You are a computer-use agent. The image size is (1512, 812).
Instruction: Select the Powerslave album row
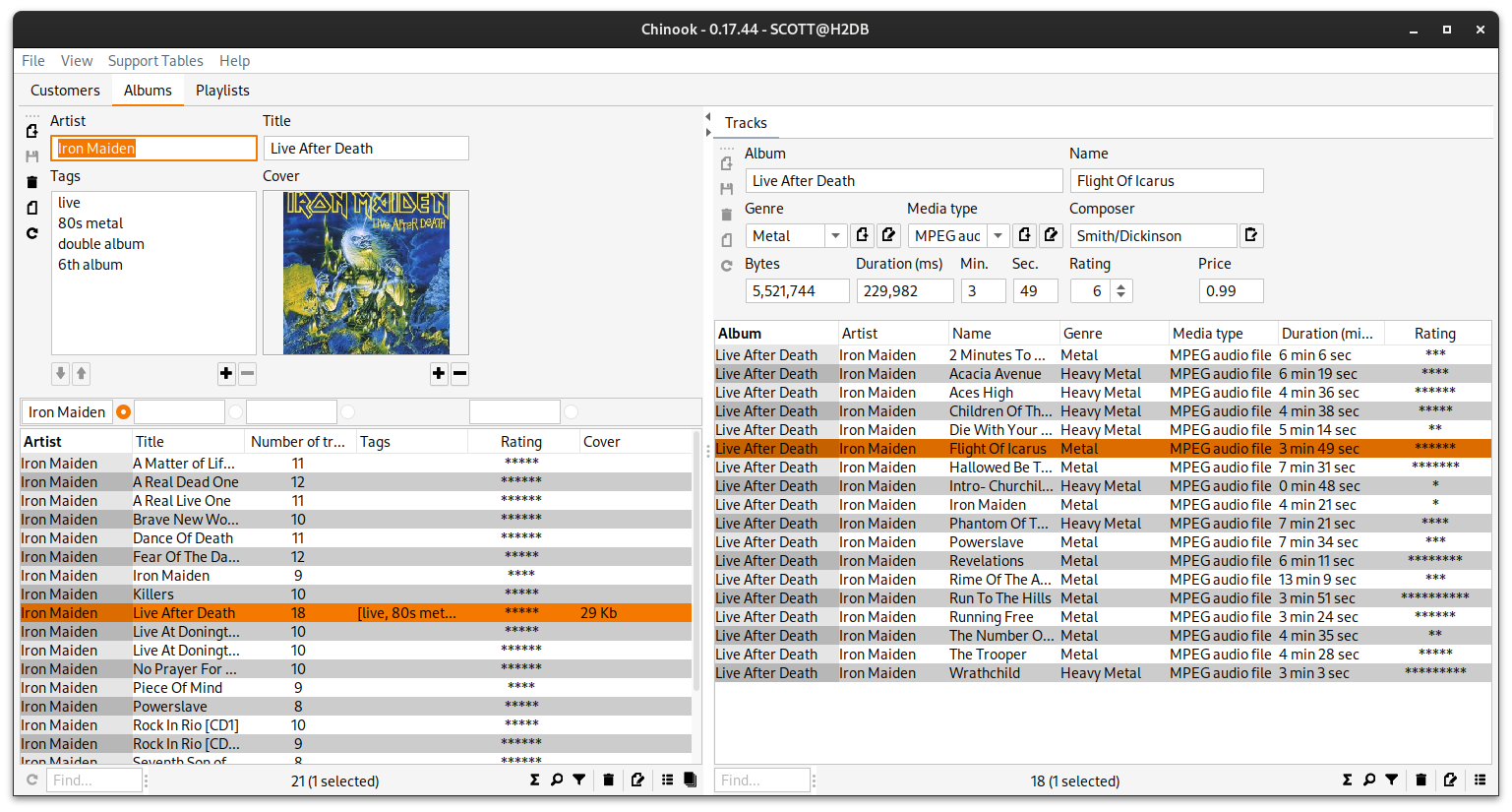(170, 707)
